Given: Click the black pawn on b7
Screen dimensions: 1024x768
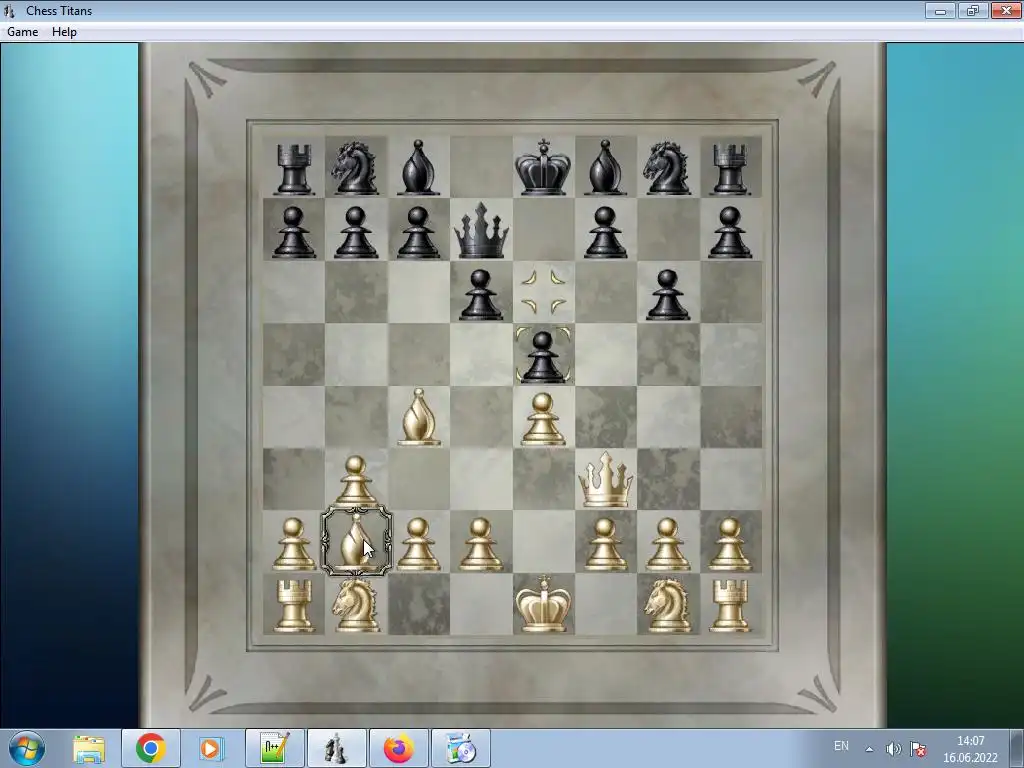Looking at the screenshot, I should click(x=355, y=232).
